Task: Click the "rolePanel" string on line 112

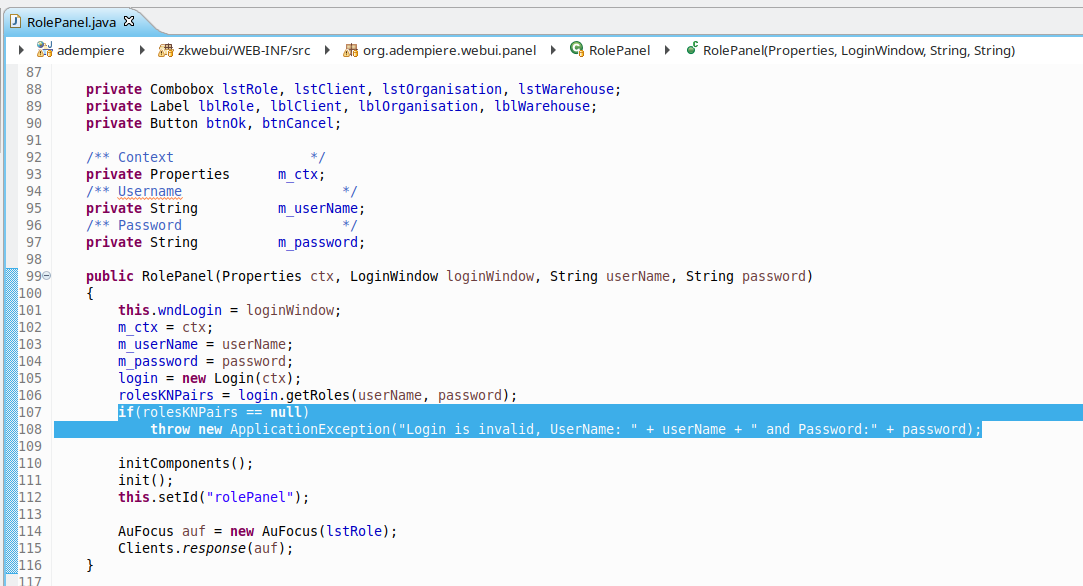Action: tap(250, 497)
